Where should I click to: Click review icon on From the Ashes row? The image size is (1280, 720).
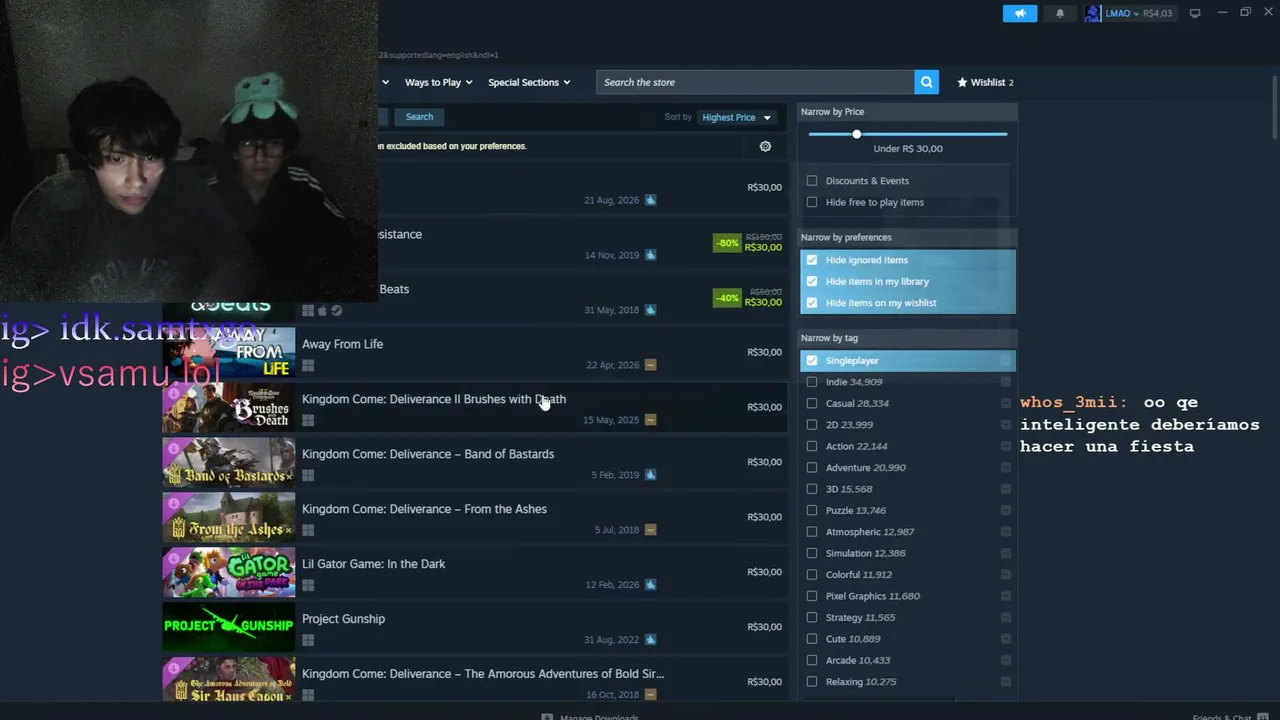click(651, 530)
